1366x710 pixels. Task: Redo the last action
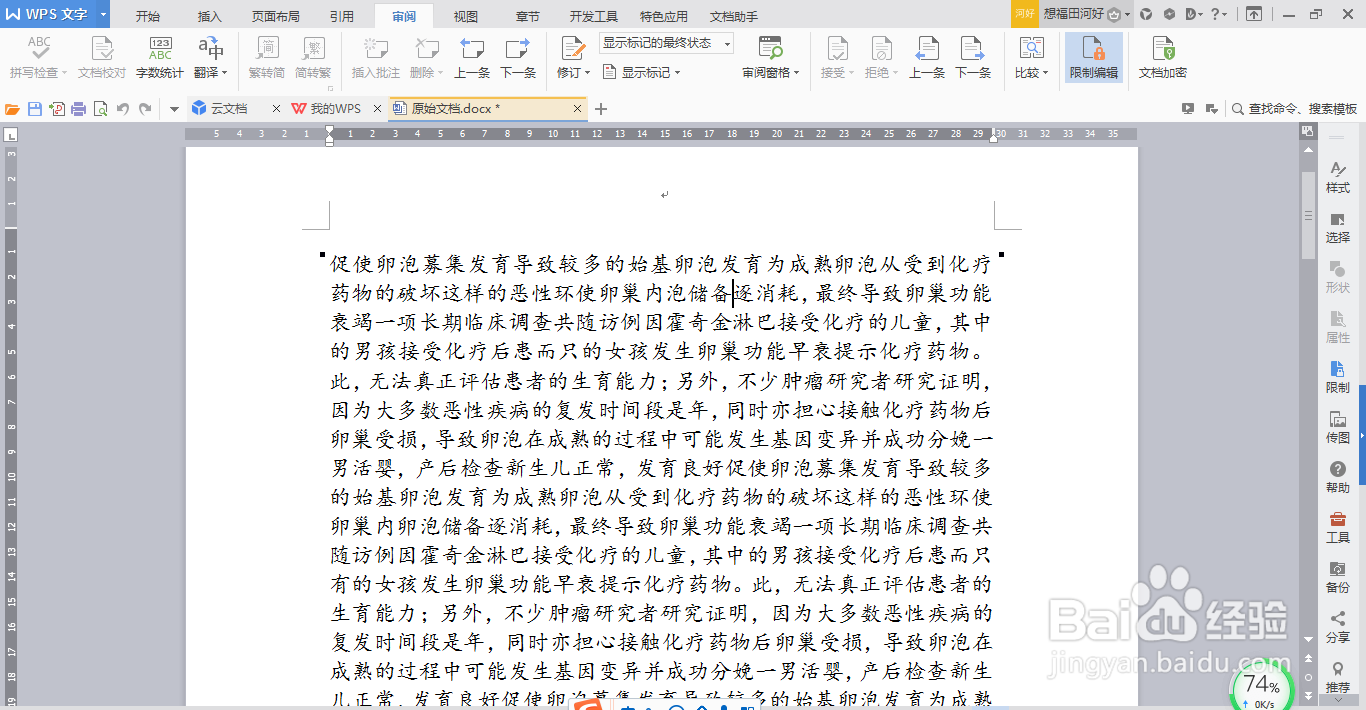[x=145, y=109]
